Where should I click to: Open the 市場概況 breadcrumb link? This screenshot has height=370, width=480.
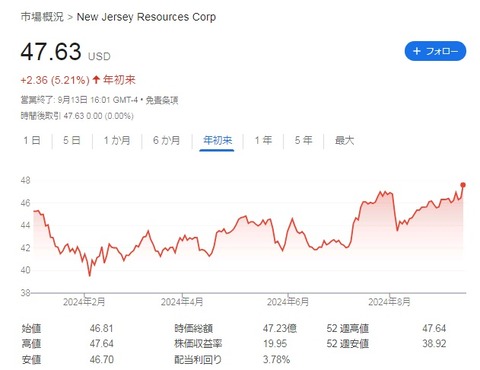[x=42, y=17]
